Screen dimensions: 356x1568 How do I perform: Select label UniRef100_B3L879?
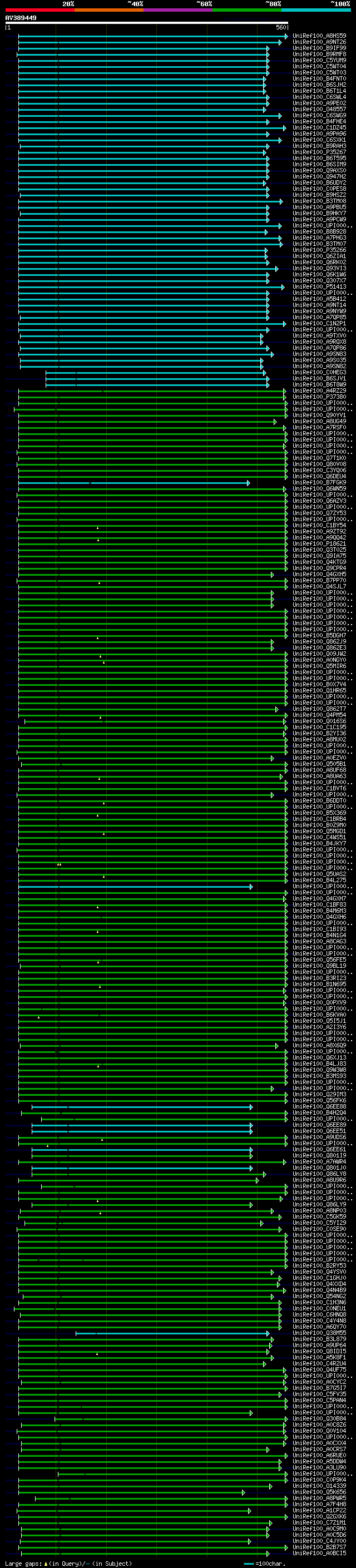319,1338
